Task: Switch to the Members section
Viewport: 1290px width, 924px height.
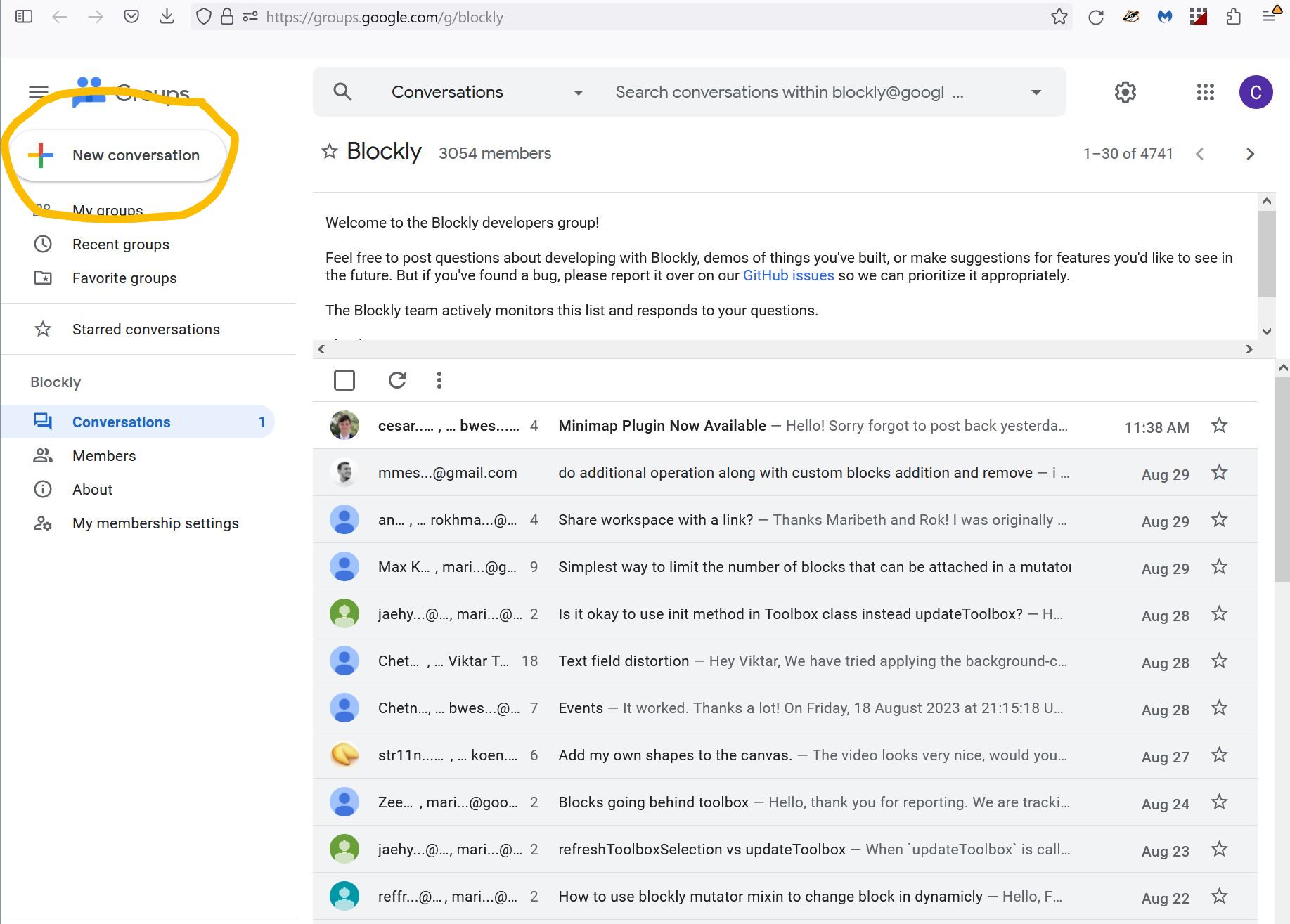Action: pyautogui.click(x=104, y=455)
